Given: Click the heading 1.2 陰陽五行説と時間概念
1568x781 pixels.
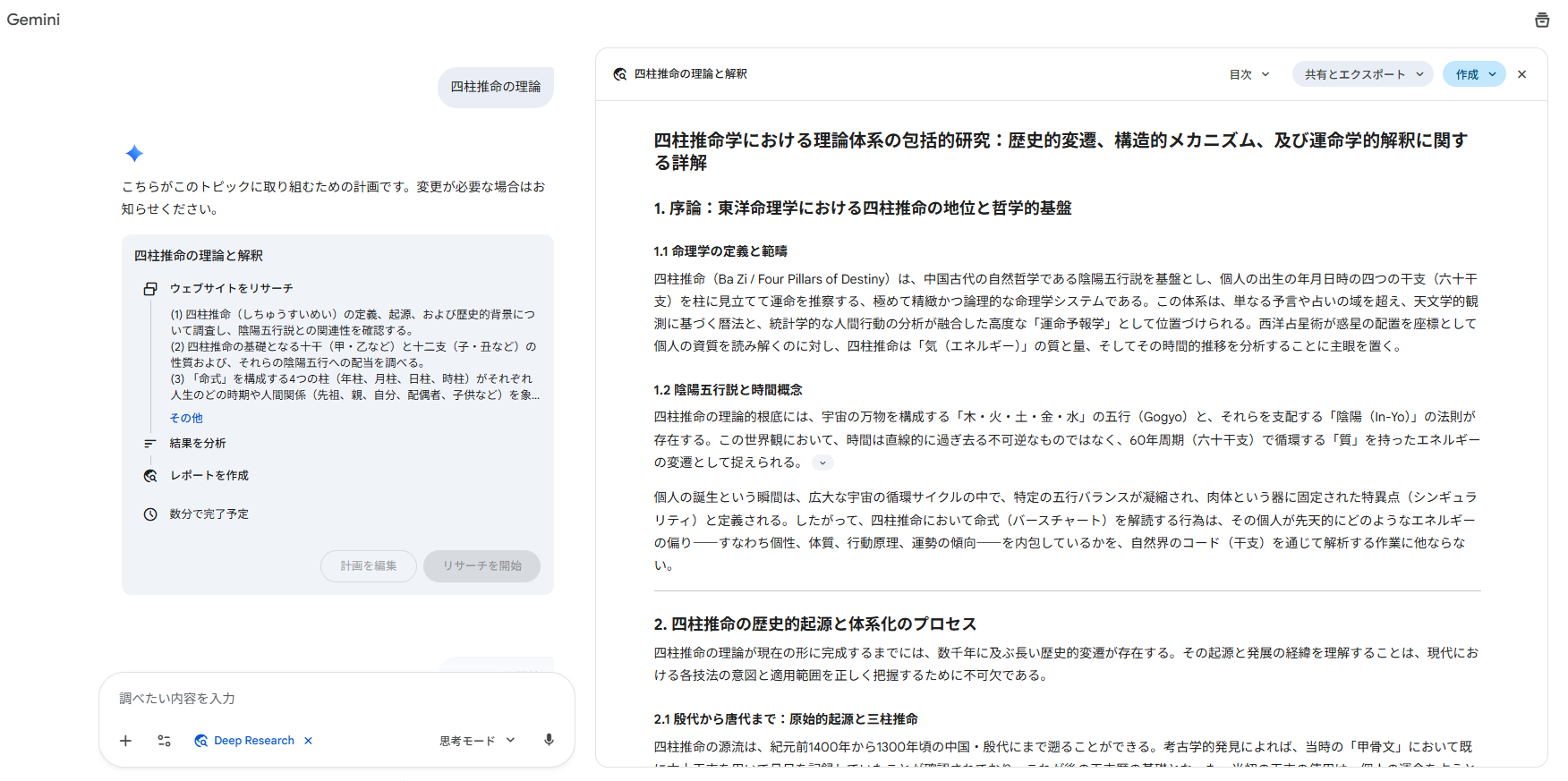Looking at the screenshot, I should coord(729,390).
